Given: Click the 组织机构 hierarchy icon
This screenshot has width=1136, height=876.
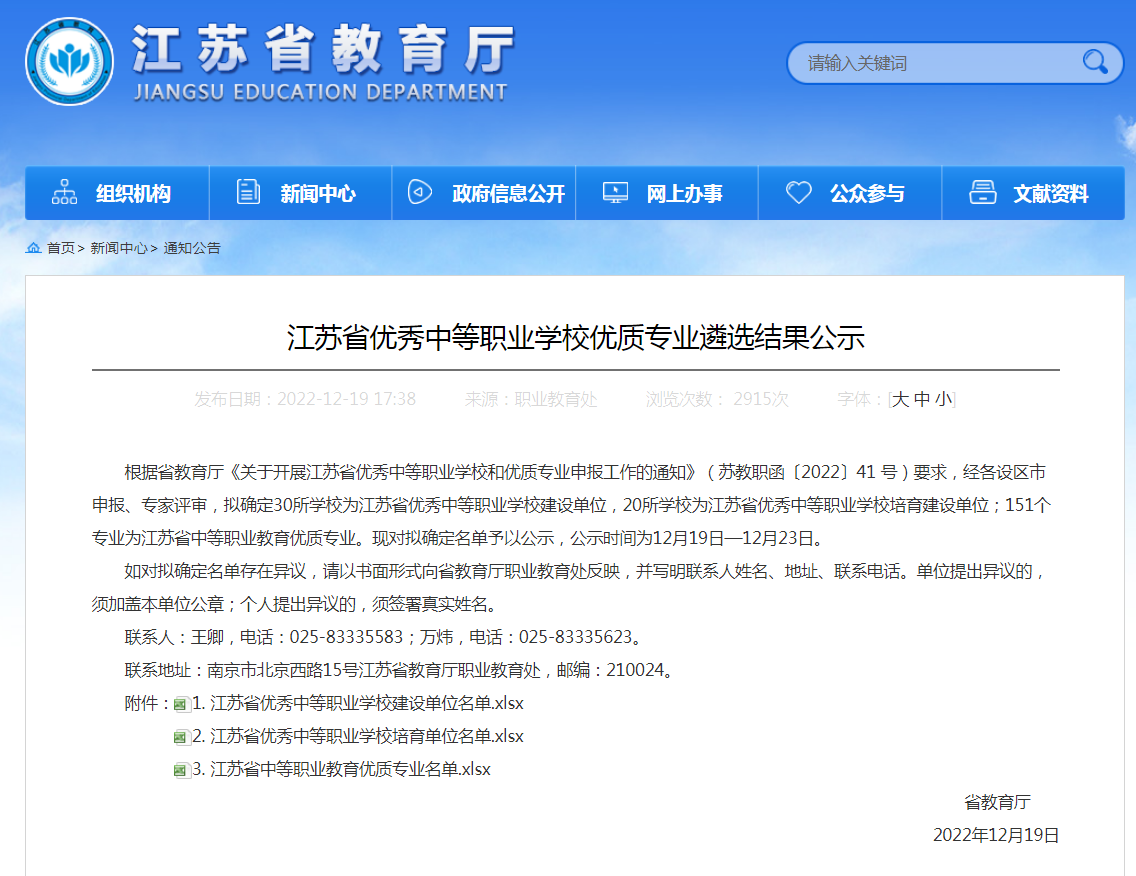Looking at the screenshot, I should pos(64,193).
